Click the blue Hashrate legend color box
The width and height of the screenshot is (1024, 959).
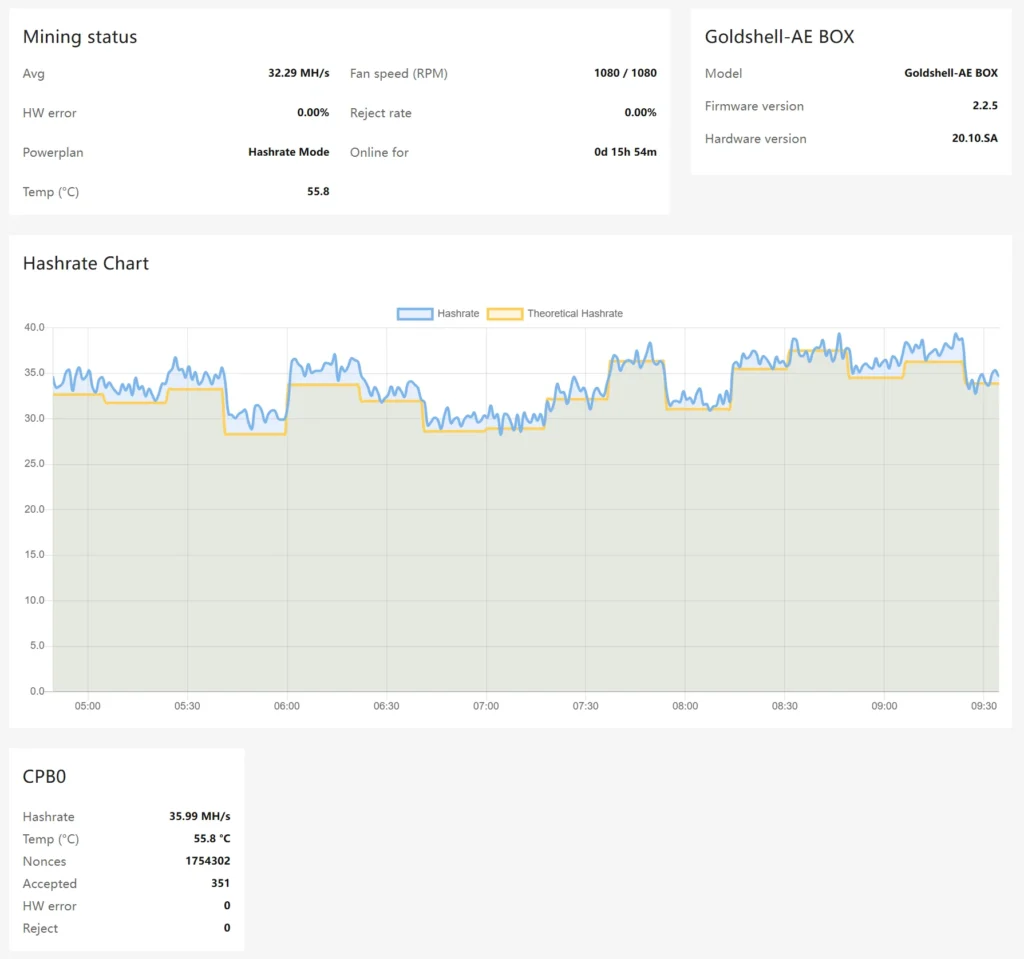tap(414, 313)
